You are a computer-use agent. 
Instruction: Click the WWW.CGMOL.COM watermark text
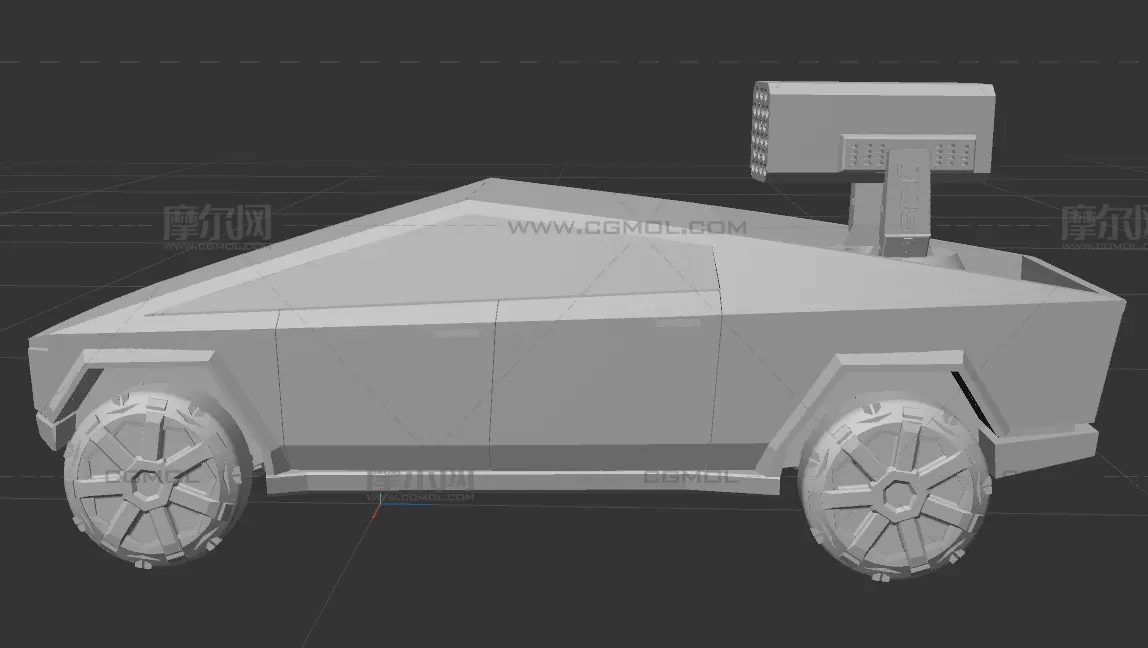click(626, 228)
